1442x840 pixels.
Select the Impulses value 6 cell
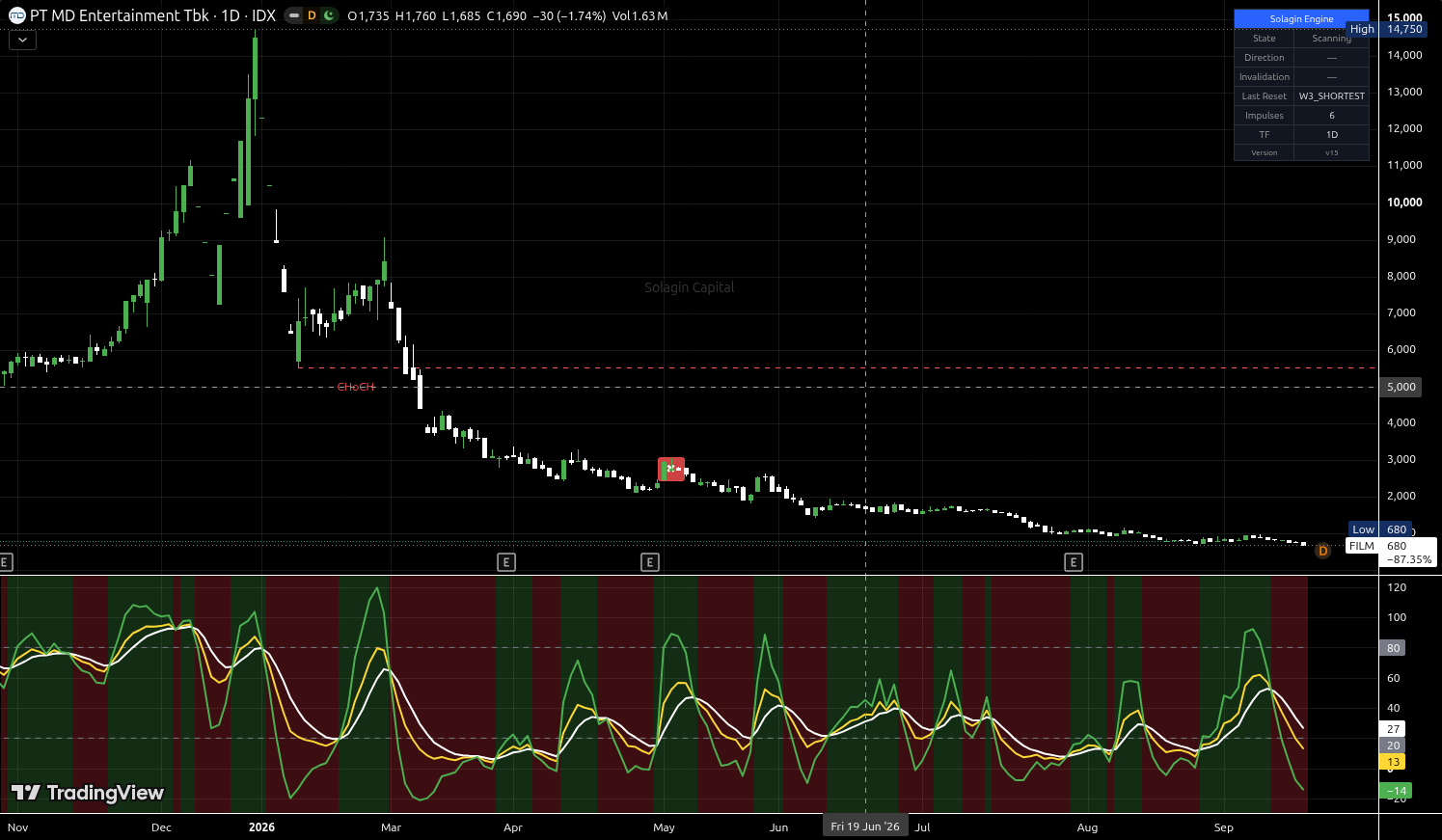(x=1331, y=116)
